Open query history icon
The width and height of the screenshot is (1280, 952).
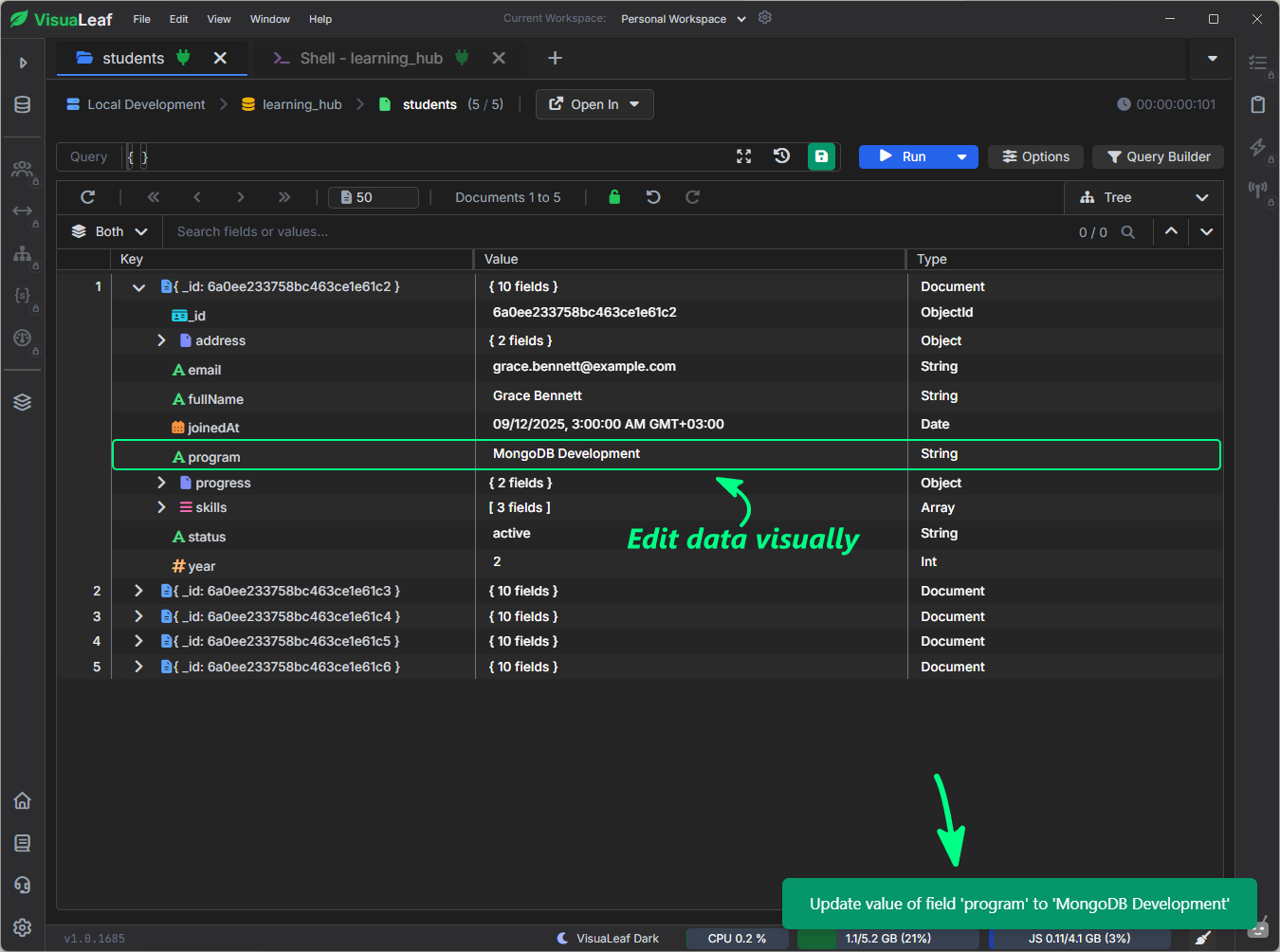(781, 156)
